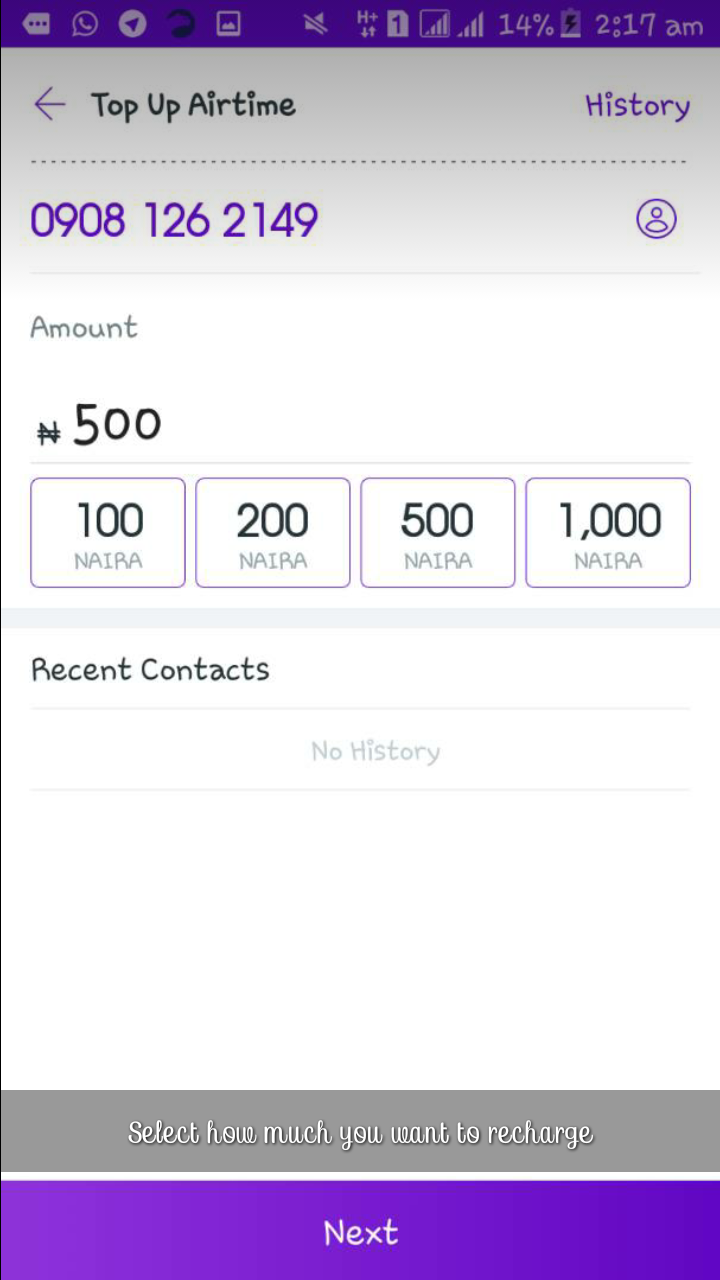Edit the phone number 0908 126 2149

point(174,220)
